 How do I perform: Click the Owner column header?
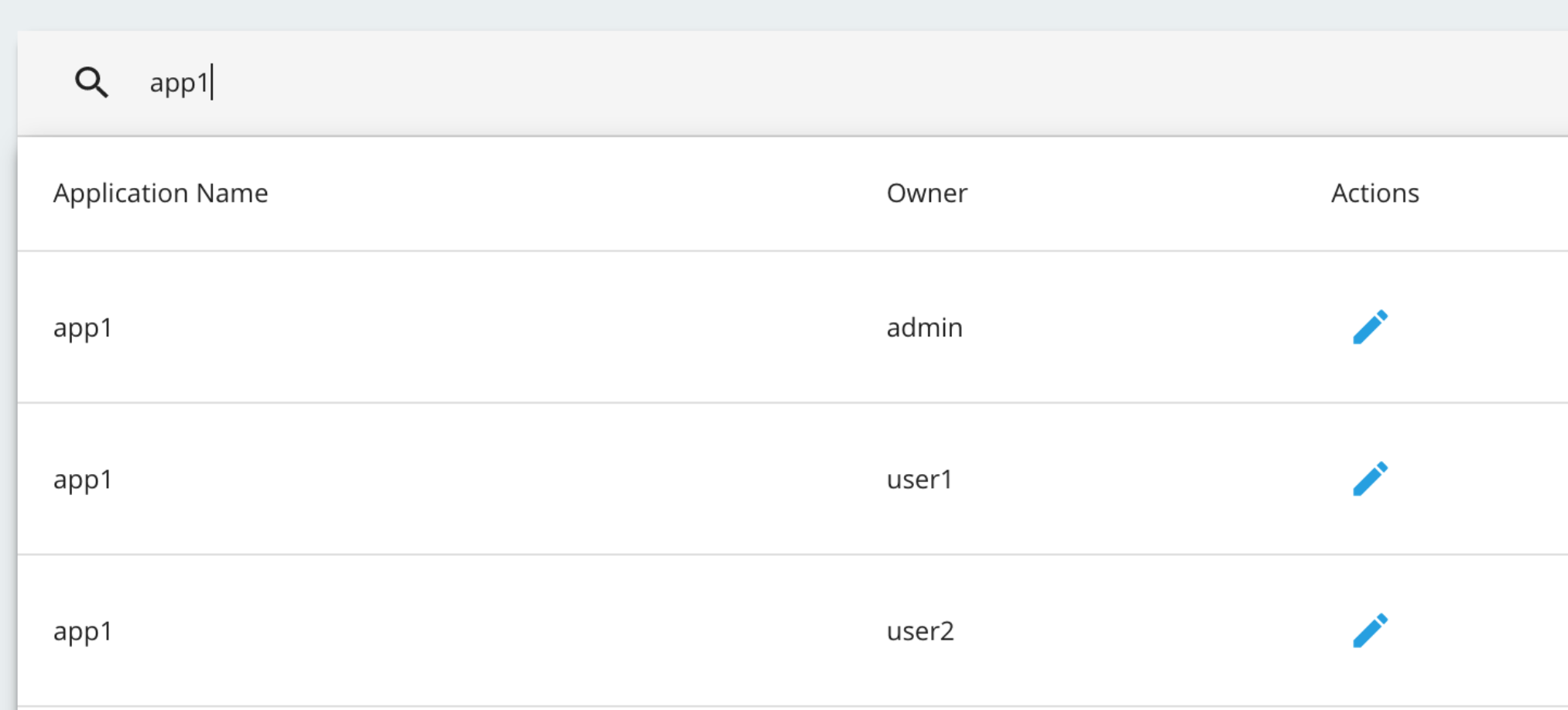[926, 193]
